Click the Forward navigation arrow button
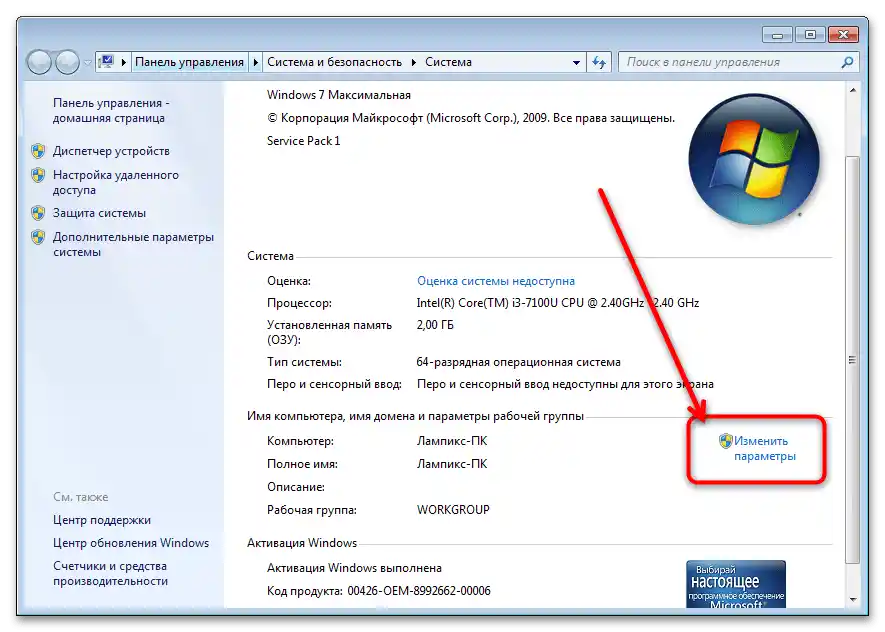 coord(67,62)
